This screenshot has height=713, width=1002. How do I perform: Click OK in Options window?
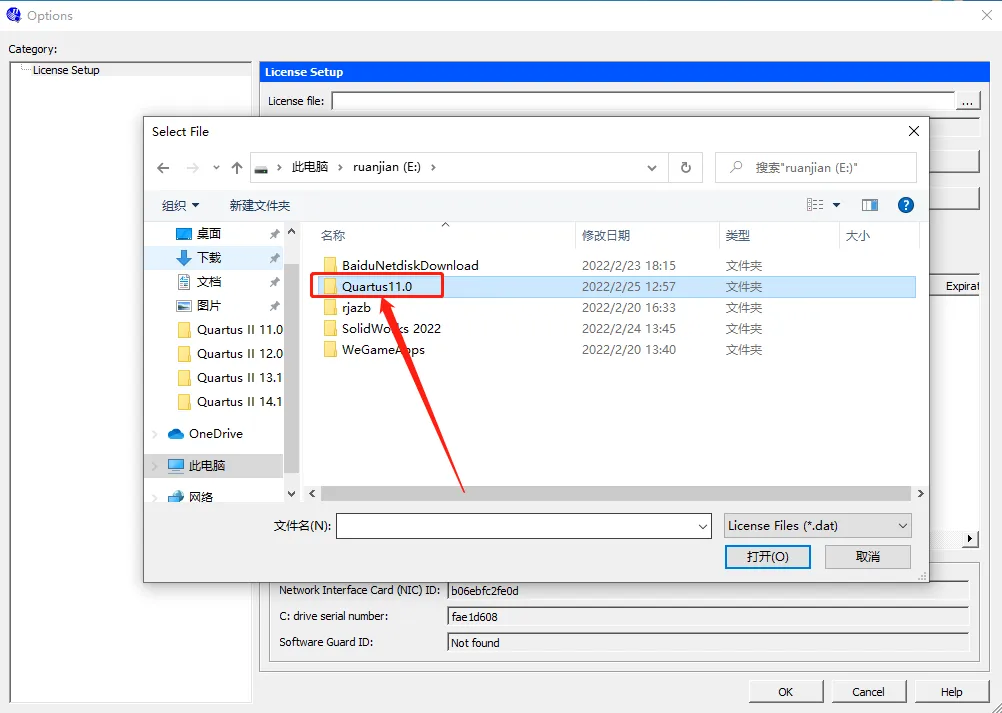[785, 692]
